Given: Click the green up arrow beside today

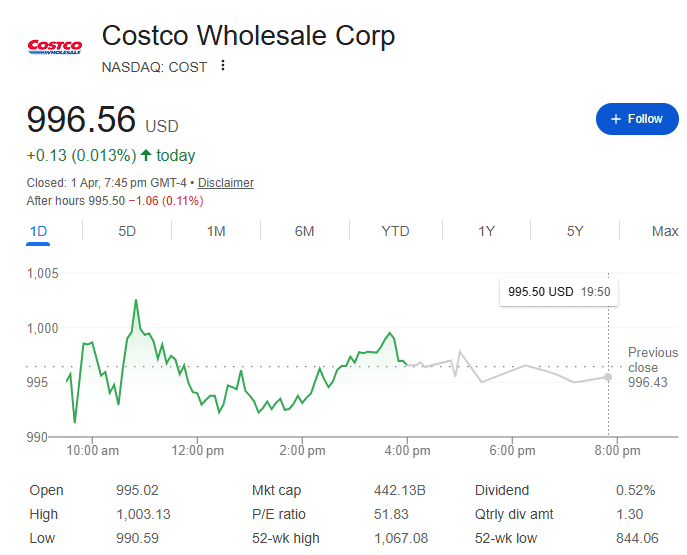Looking at the screenshot, I should [146, 155].
